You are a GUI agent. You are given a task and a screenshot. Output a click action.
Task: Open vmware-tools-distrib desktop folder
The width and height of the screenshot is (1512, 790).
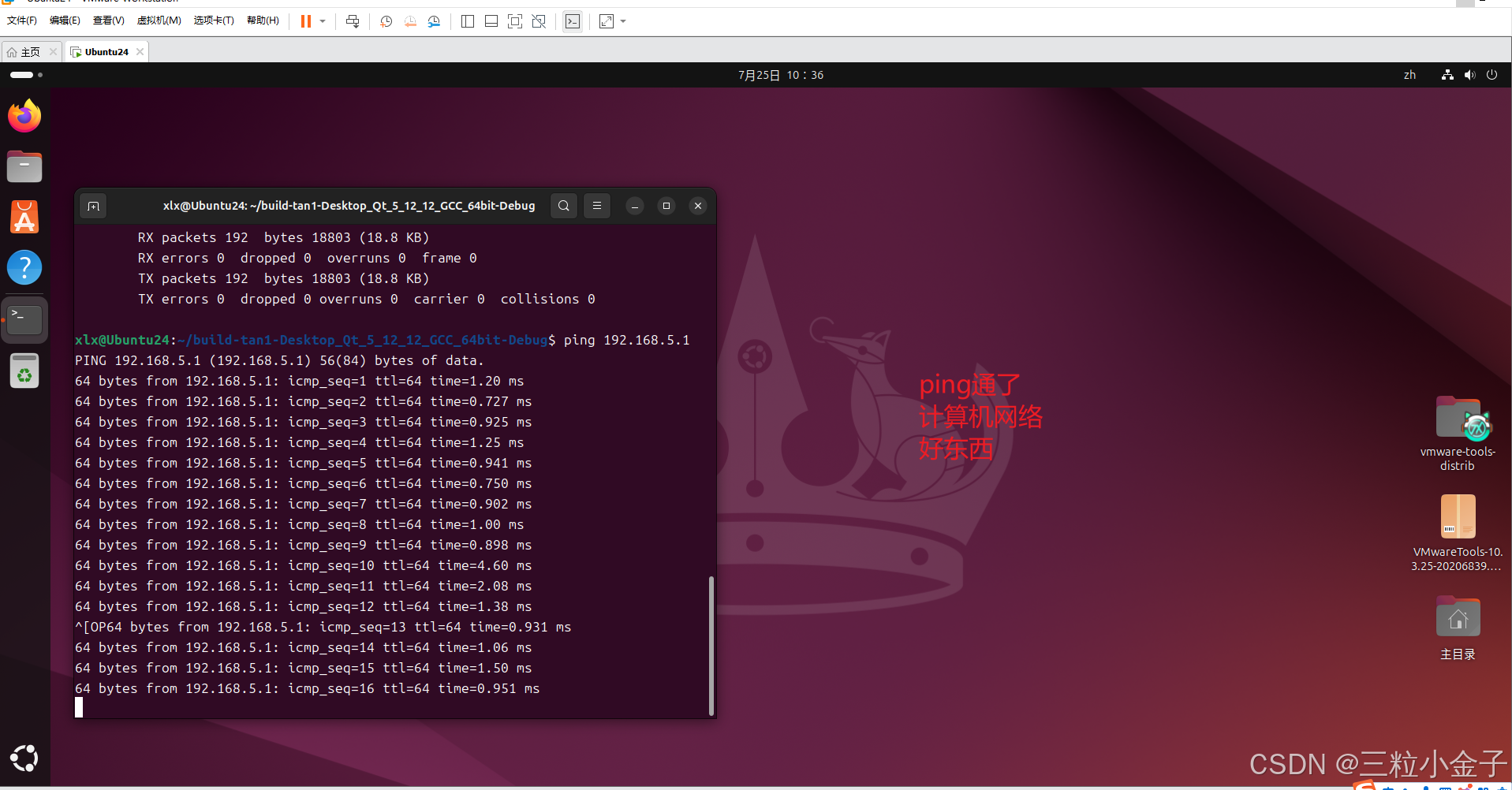click(1457, 434)
